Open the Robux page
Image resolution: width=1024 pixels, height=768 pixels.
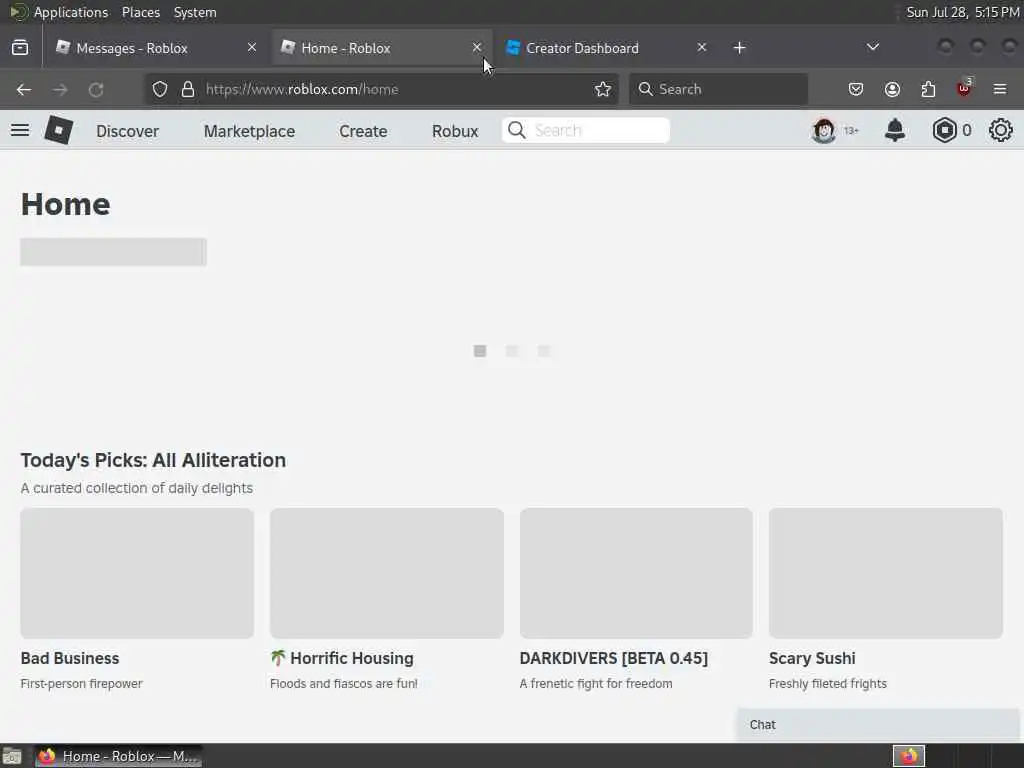(455, 131)
